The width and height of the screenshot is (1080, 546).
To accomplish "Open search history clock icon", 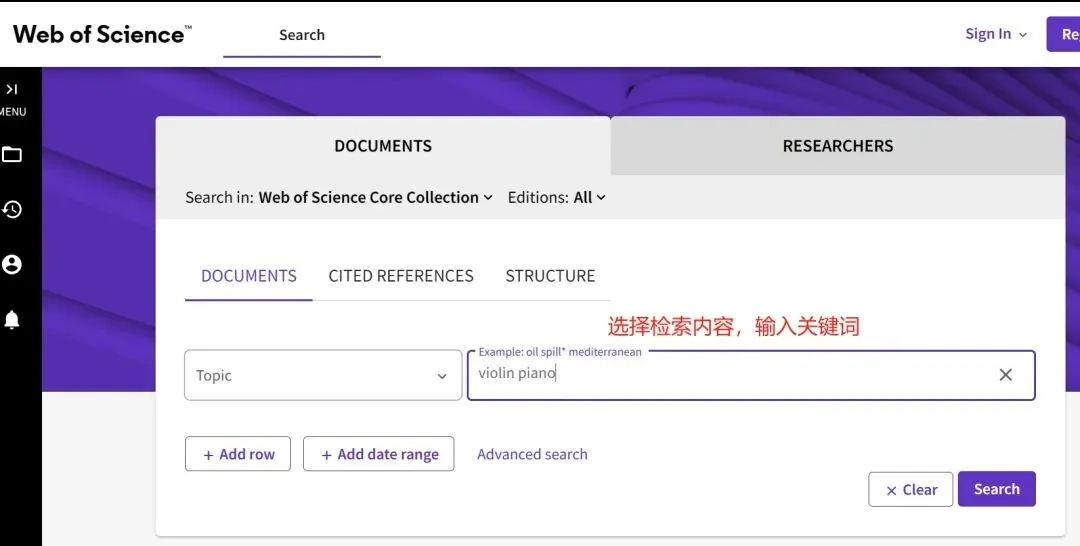I will (12, 209).
